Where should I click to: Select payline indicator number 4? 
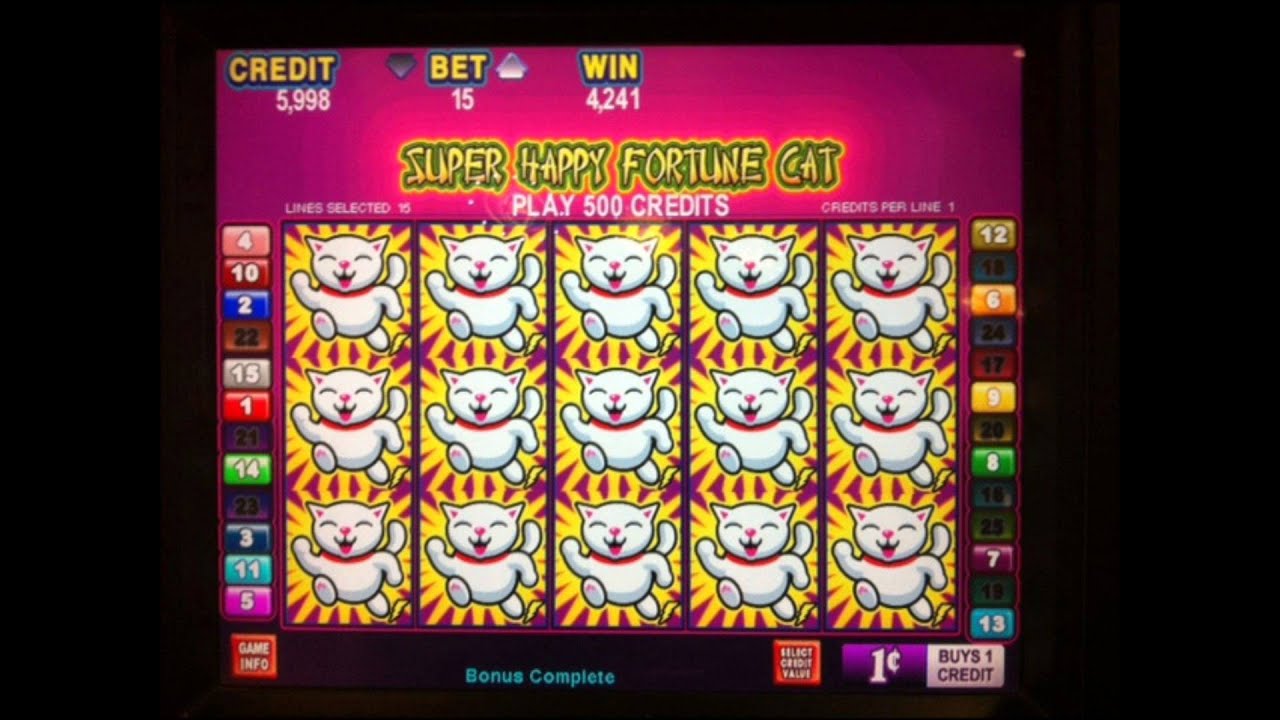coord(246,241)
